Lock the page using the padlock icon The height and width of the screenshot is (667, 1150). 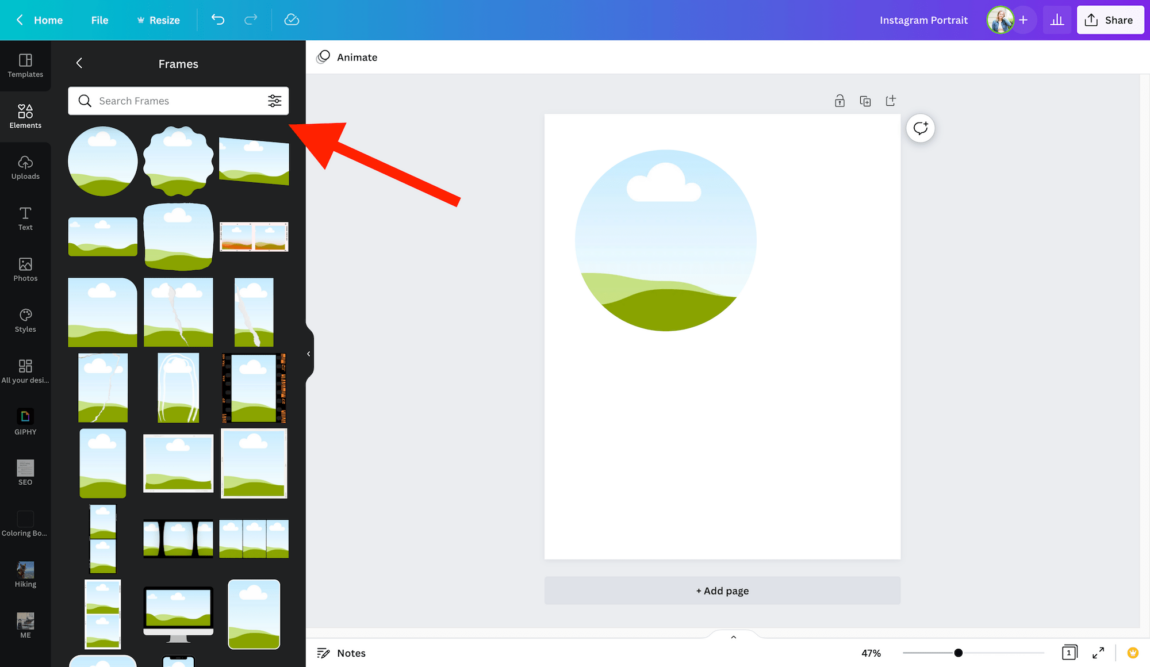point(840,101)
